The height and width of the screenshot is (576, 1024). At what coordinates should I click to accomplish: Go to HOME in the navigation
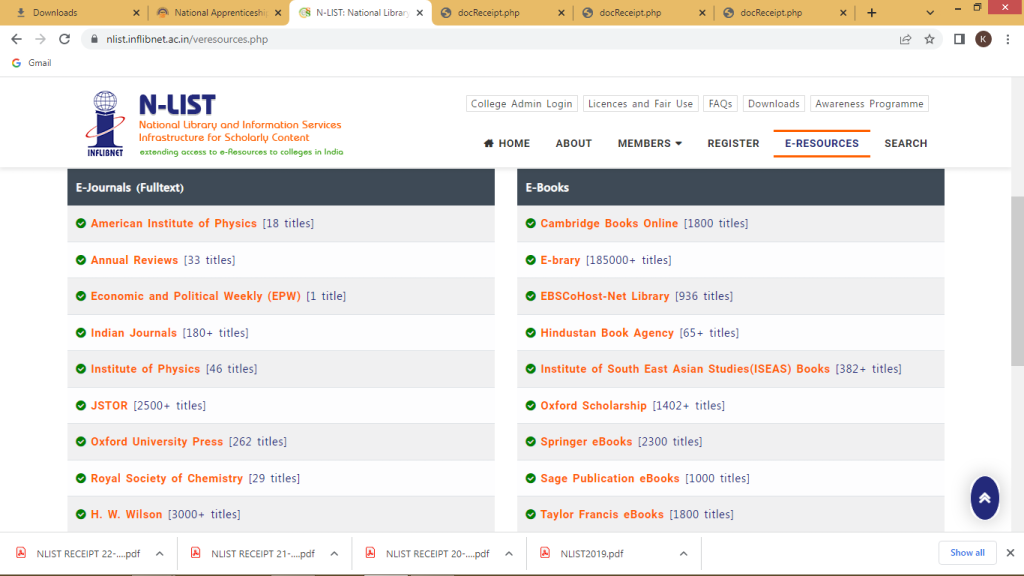click(507, 143)
